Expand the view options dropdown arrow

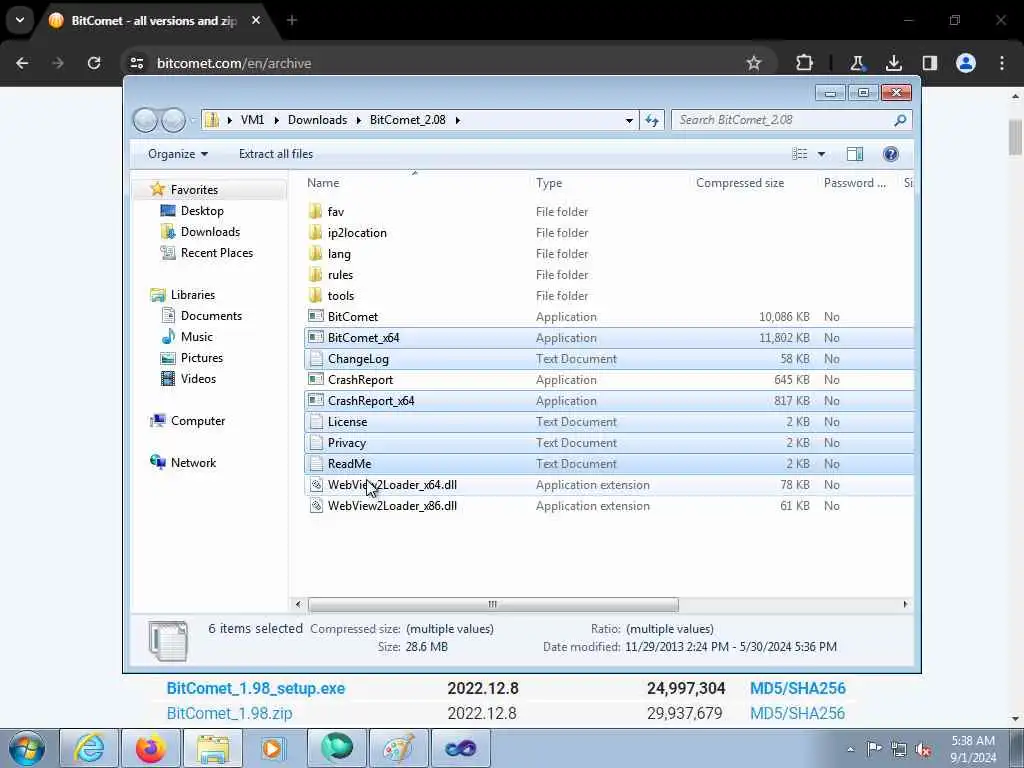[x=822, y=154]
